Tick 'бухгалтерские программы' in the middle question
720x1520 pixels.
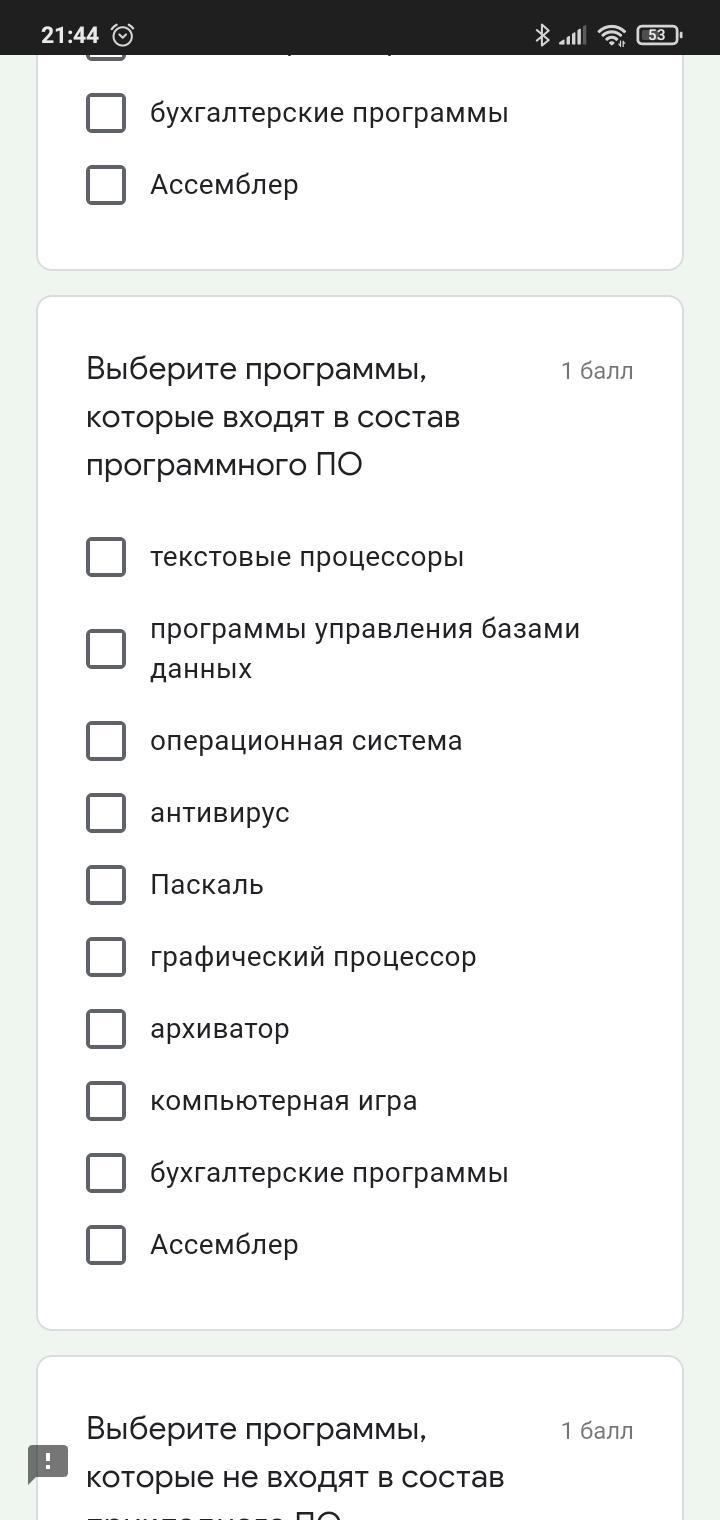(106, 1173)
